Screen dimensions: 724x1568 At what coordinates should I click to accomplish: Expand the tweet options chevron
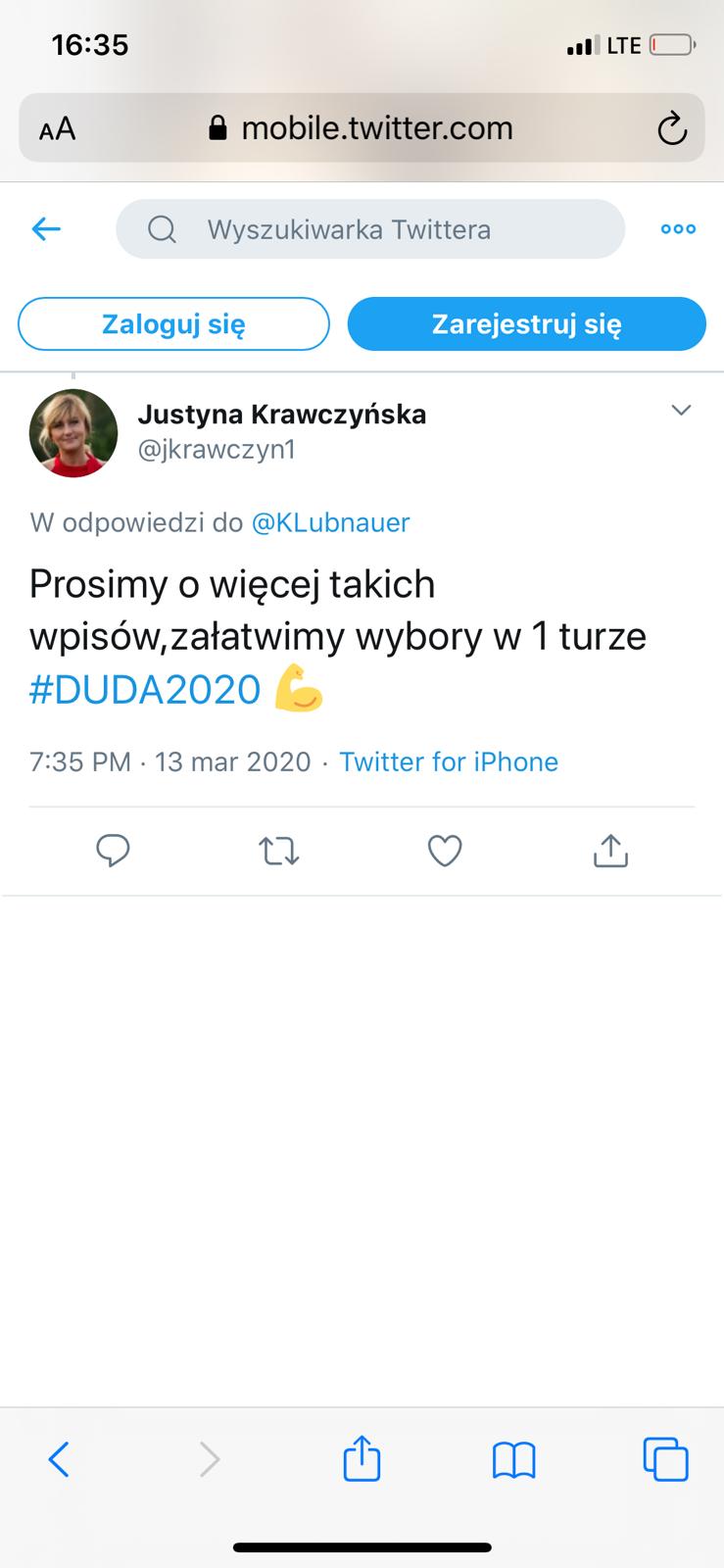coord(681,411)
